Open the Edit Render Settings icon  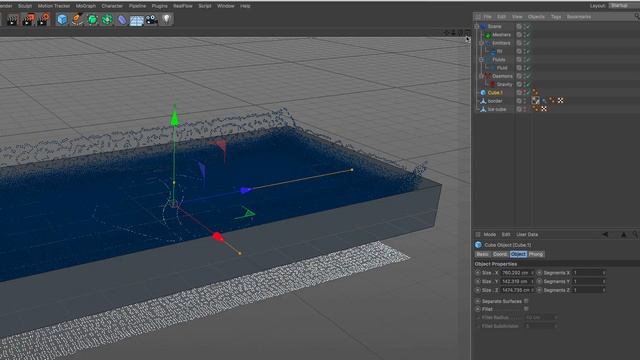[x=43, y=20]
